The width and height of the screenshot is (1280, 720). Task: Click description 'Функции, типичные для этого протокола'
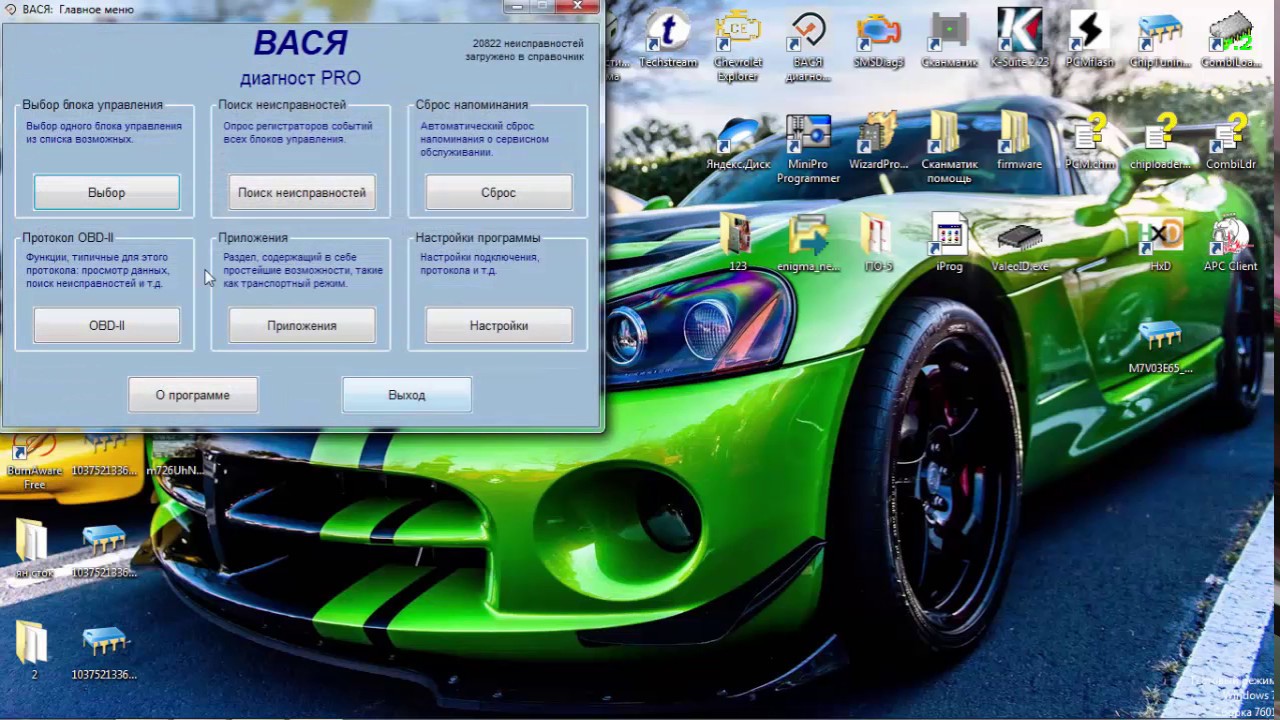[x=98, y=270]
